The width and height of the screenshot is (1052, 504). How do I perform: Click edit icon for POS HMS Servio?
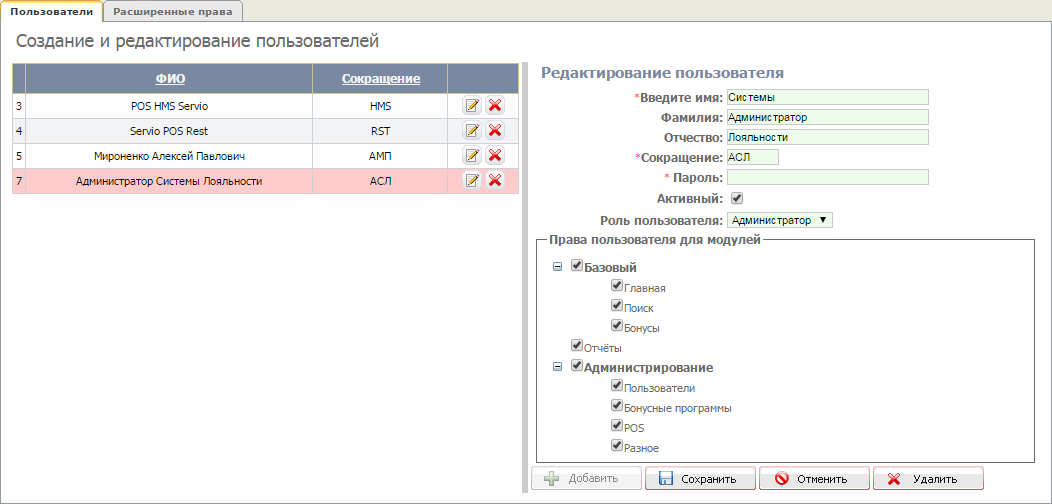[x=472, y=105]
